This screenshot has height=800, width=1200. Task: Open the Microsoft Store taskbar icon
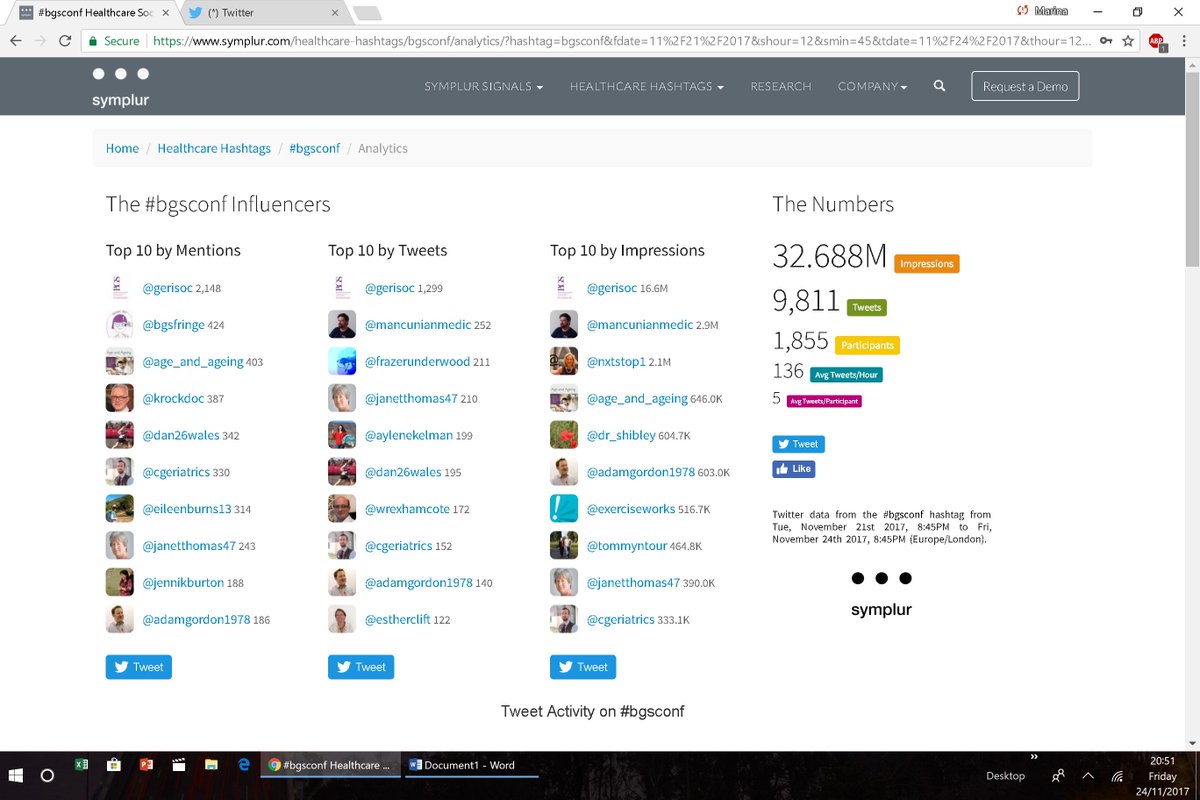[x=114, y=765]
